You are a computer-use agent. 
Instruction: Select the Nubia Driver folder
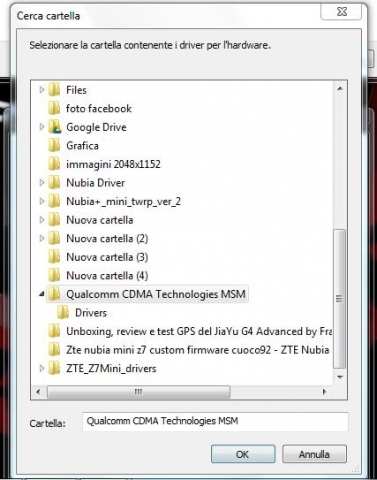tap(95, 183)
